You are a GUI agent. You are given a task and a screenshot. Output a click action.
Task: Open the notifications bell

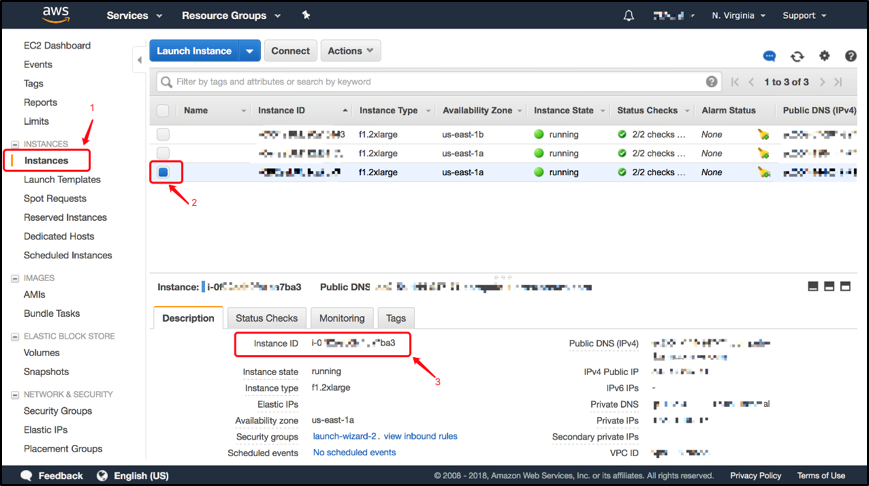point(628,16)
